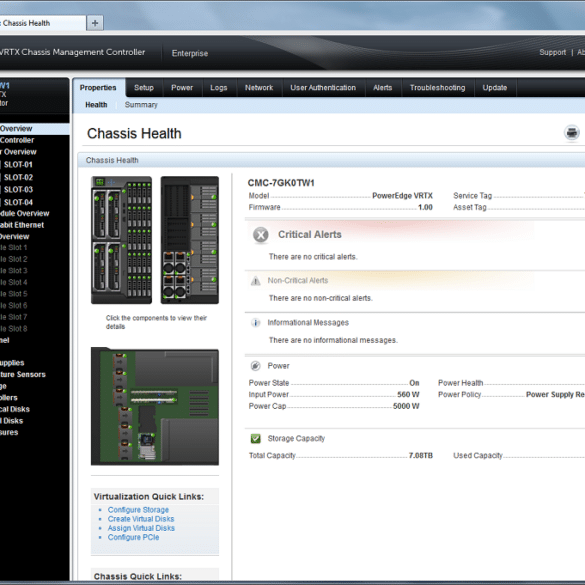Select Slot 4 in the sidebar
This screenshot has height=585, width=585.
pos(13,282)
